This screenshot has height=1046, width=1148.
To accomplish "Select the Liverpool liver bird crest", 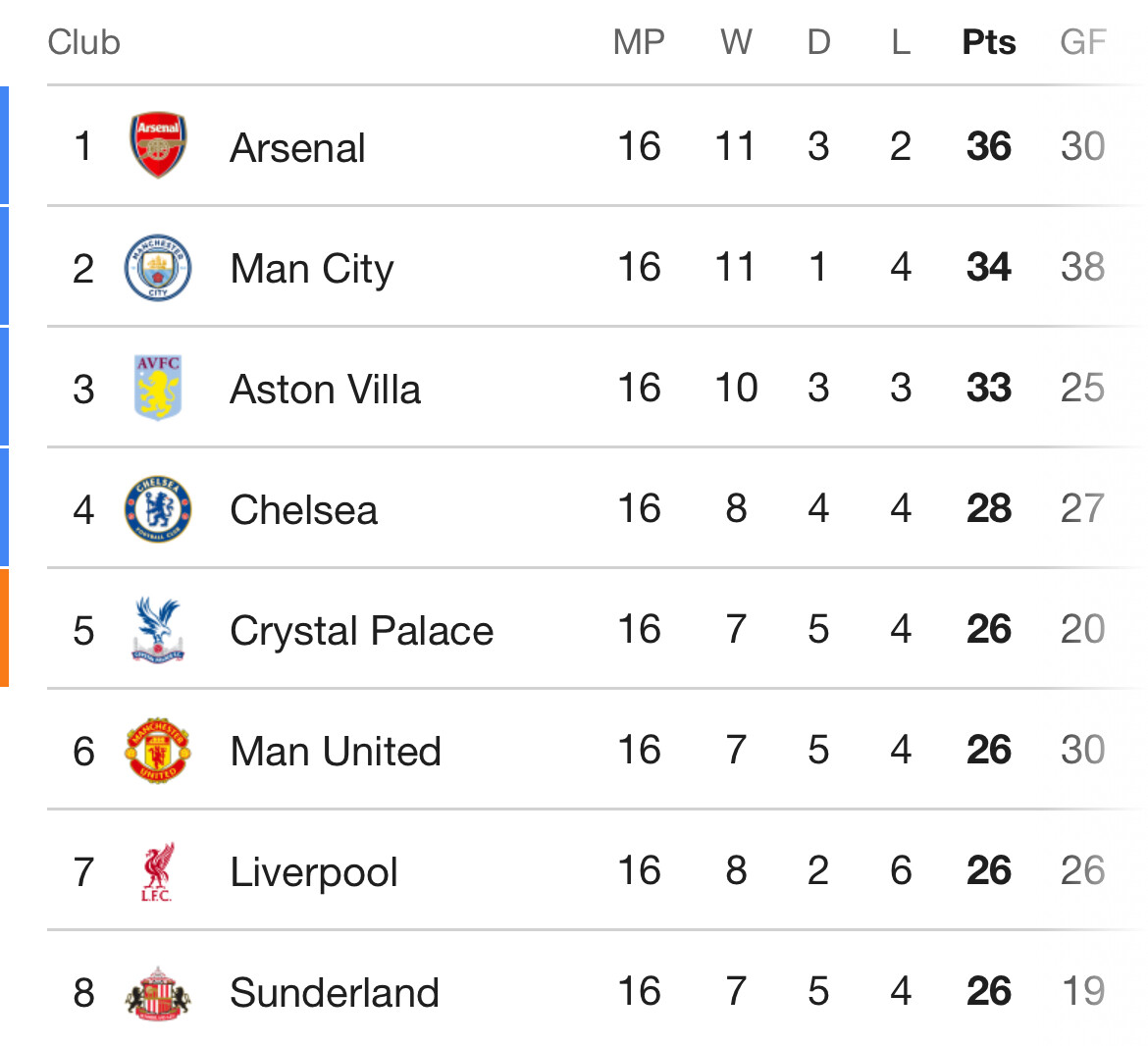I will point(158,871).
